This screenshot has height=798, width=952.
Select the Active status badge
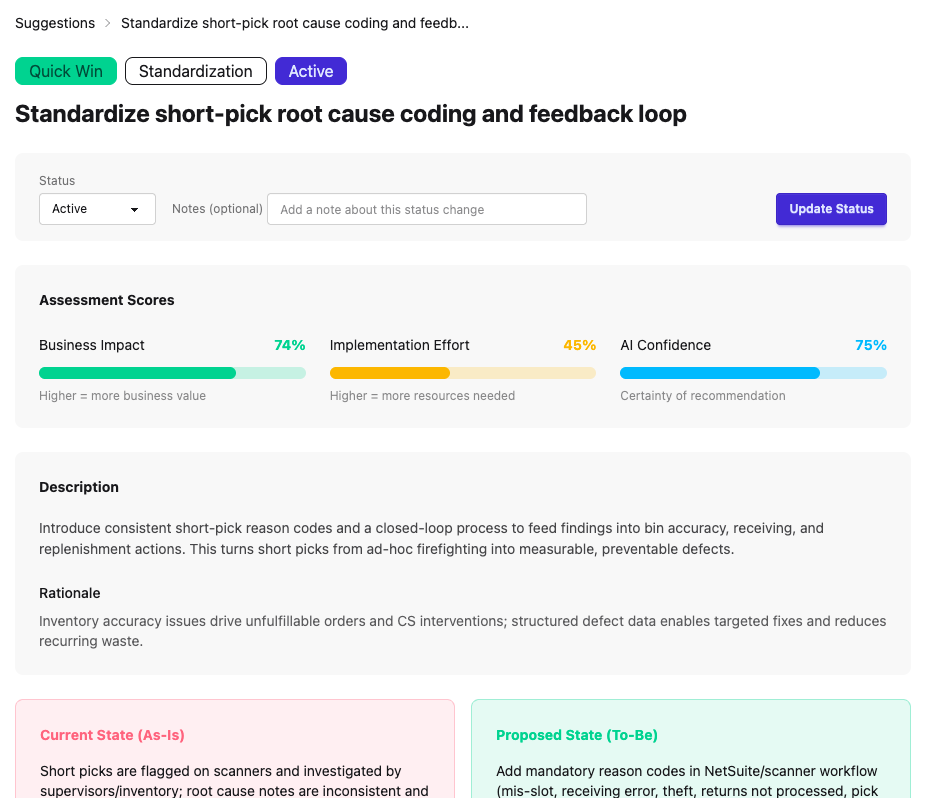pos(310,71)
